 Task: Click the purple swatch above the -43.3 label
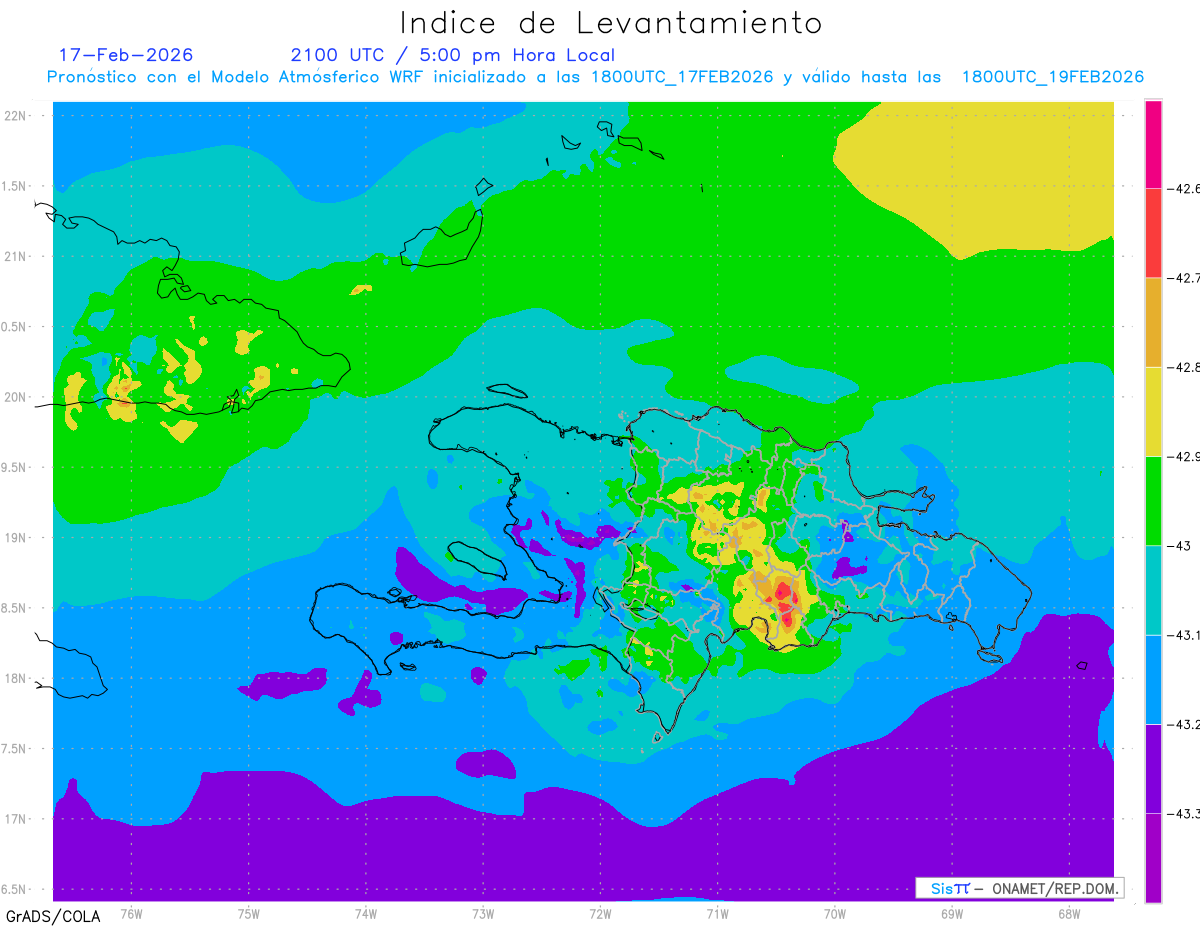(1153, 768)
